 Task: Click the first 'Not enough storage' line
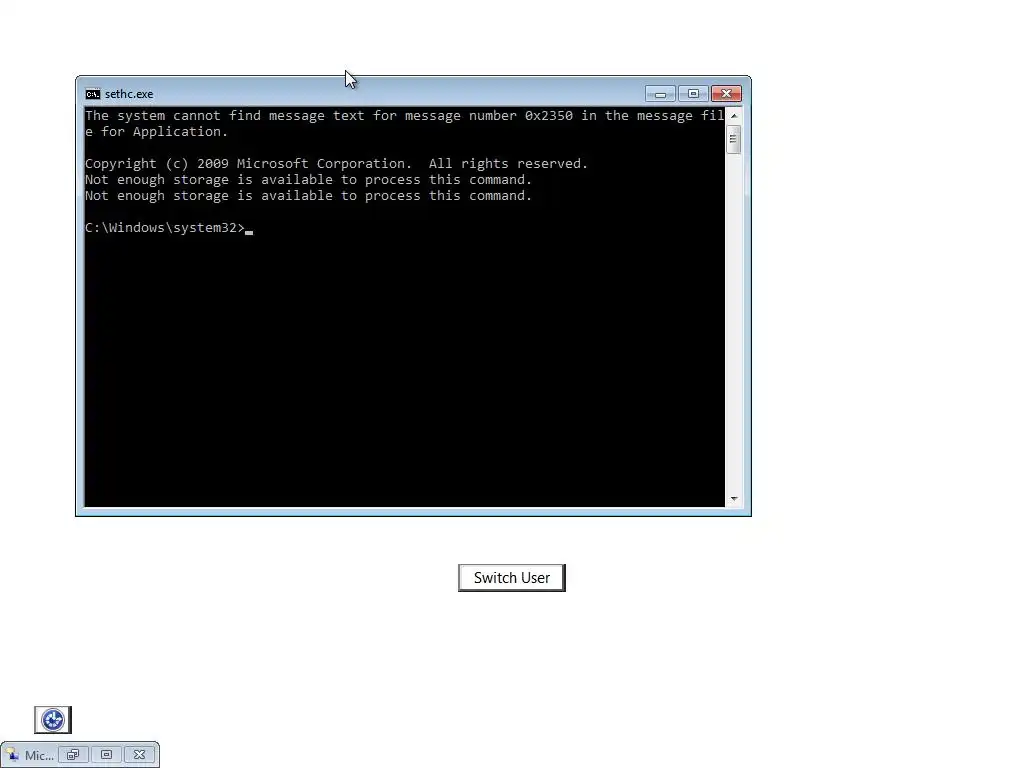pyautogui.click(x=308, y=180)
